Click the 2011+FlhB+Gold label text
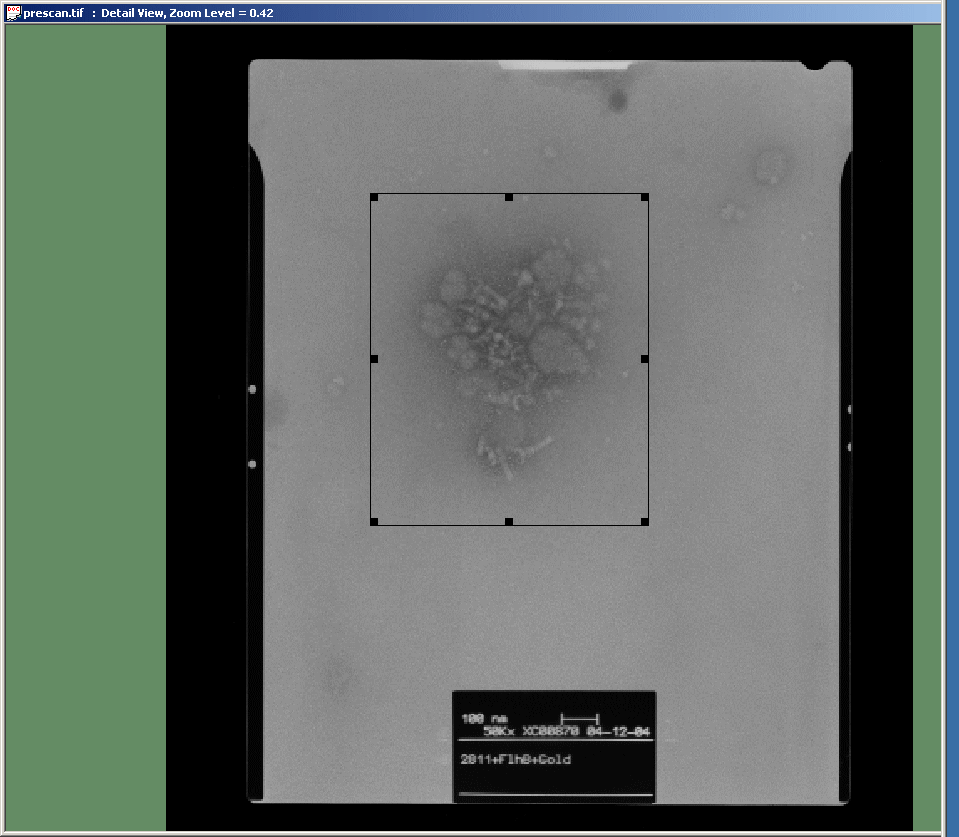The image size is (959, 837). click(x=514, y=759)
